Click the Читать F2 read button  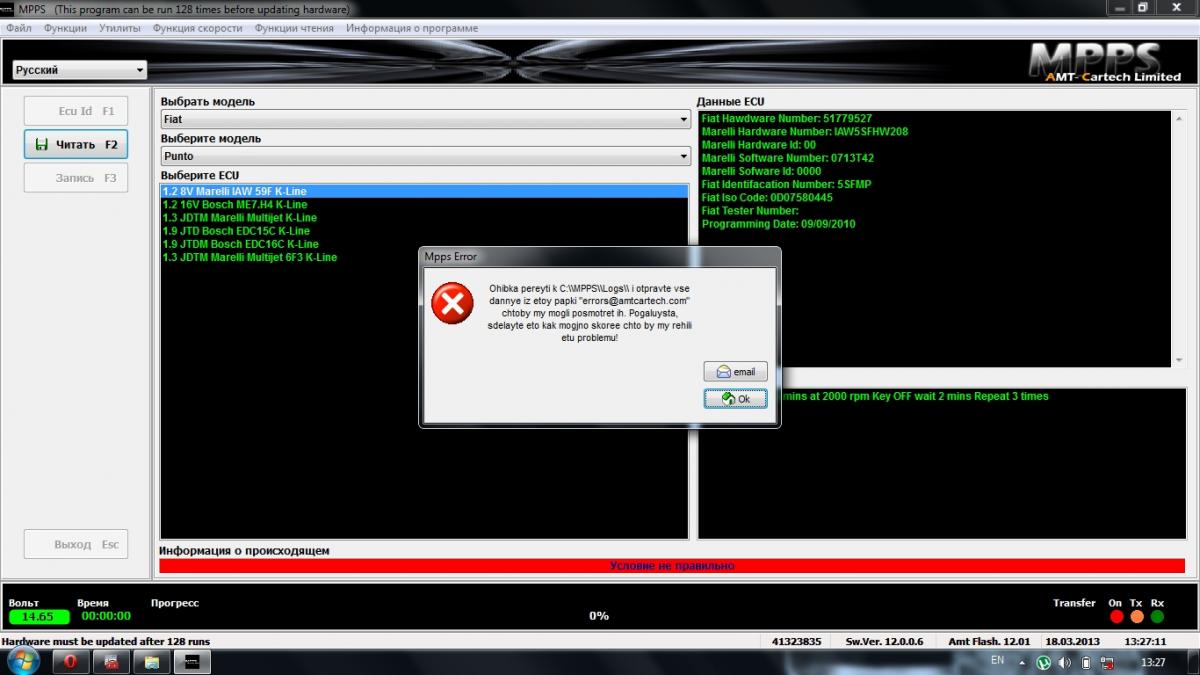click(76, 144)
